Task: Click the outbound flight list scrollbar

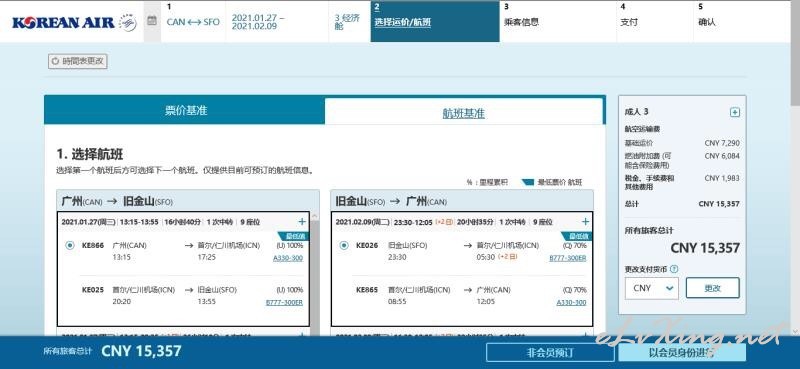Action: coord(315,273)
